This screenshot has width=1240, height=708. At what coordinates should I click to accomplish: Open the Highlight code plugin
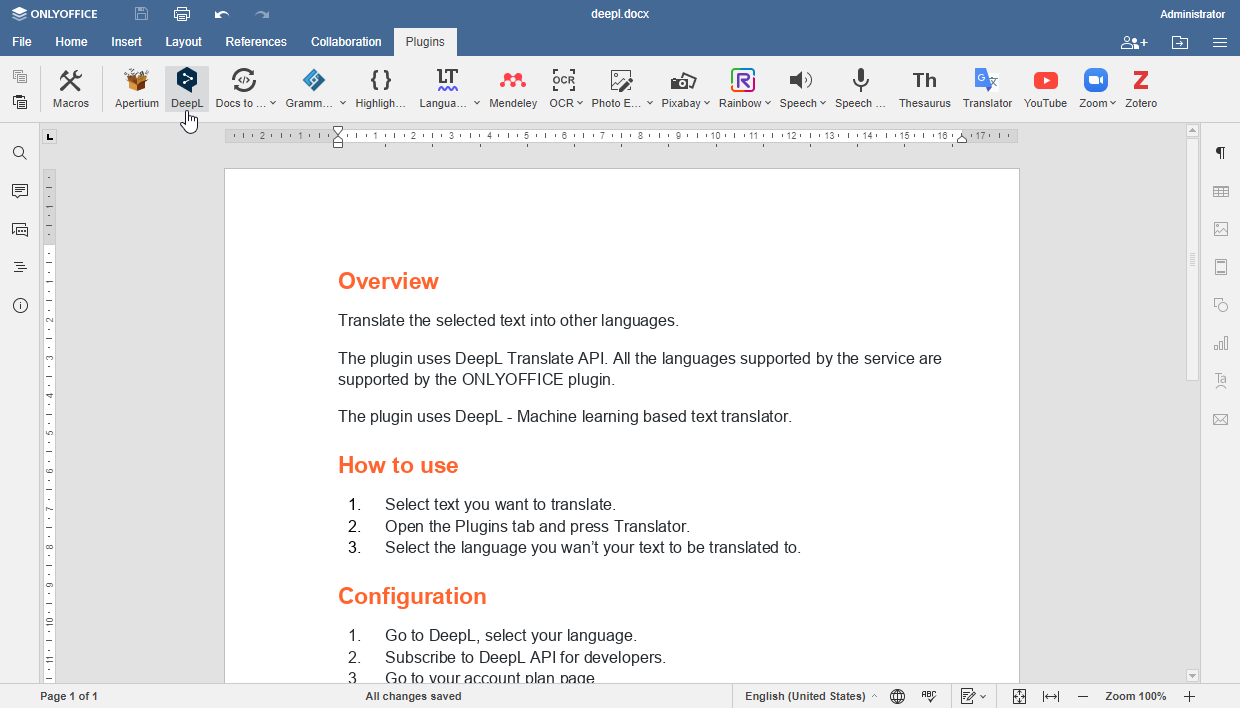(381, 89)
